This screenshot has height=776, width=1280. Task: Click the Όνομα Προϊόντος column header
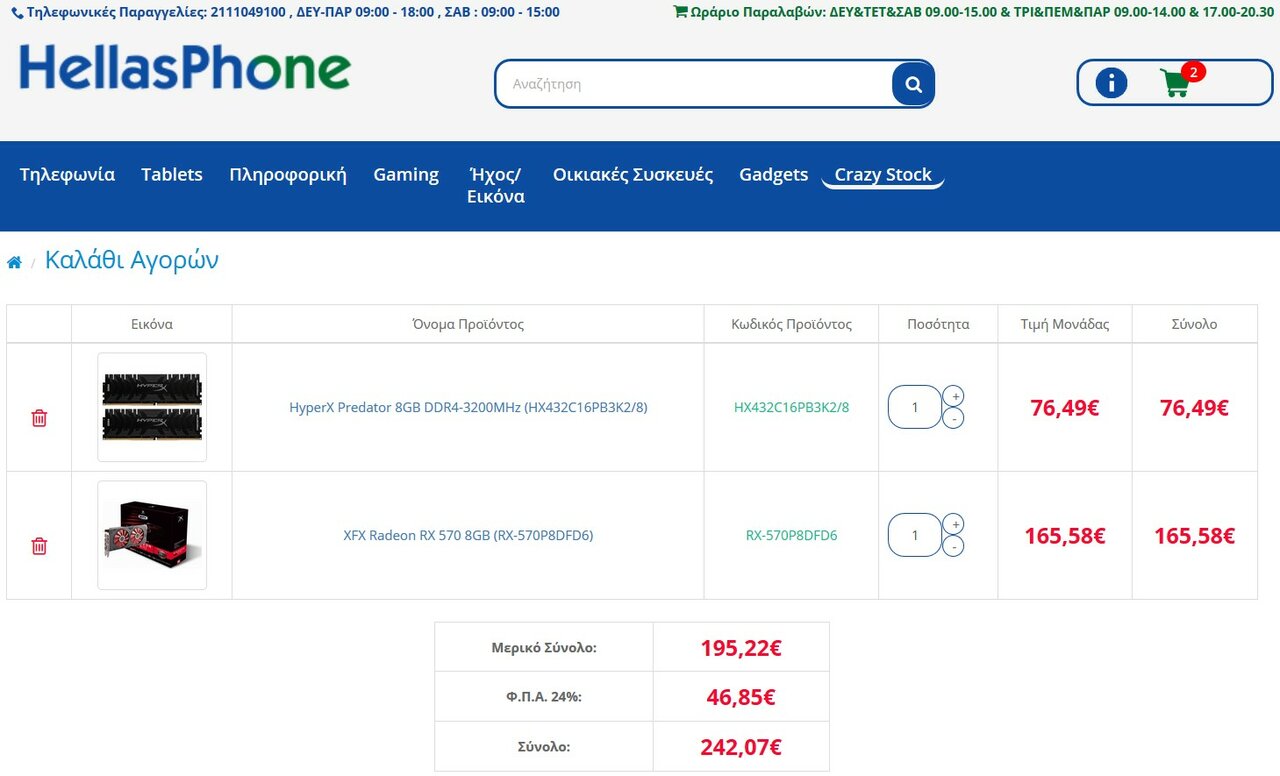pos(468,324)
